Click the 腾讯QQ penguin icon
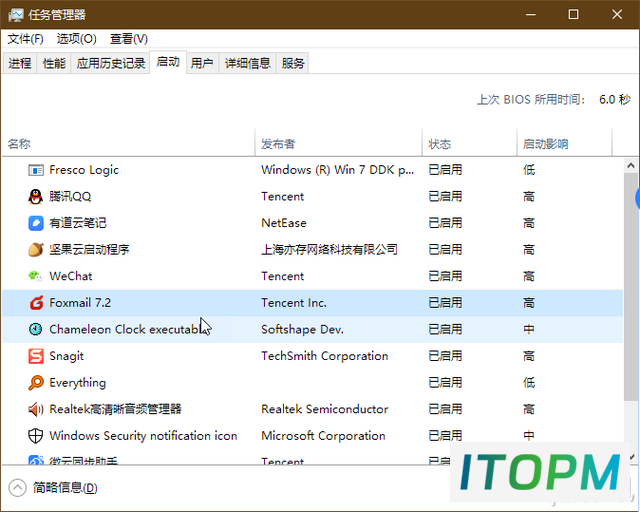Image resolution: width=640 pixels, height=512 pixels. [x=36, y=196]
